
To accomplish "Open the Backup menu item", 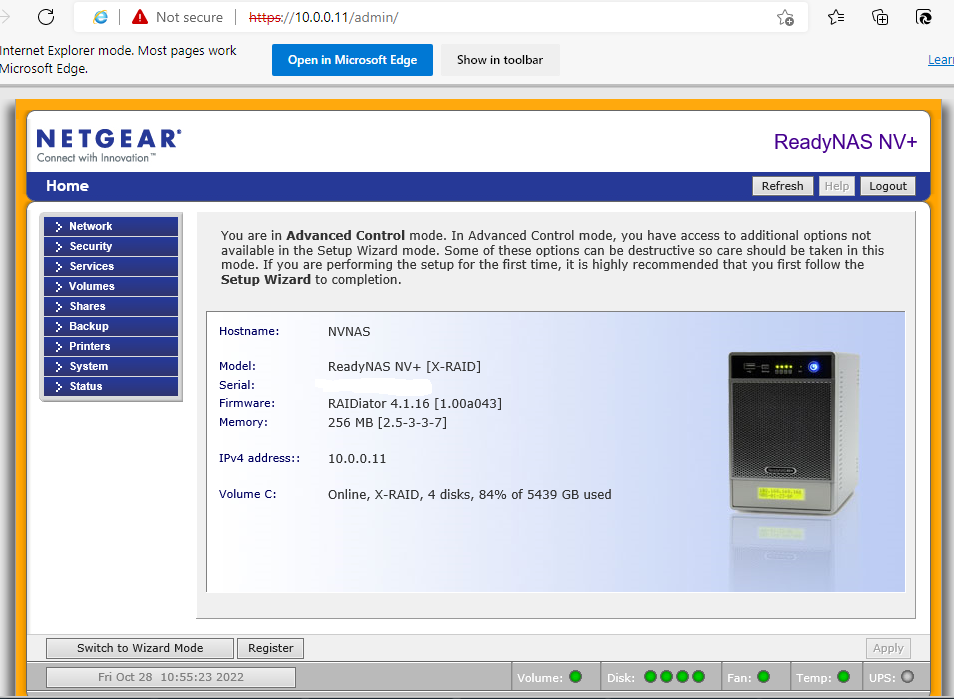I will pyautogui.click(x=110, y=327).
